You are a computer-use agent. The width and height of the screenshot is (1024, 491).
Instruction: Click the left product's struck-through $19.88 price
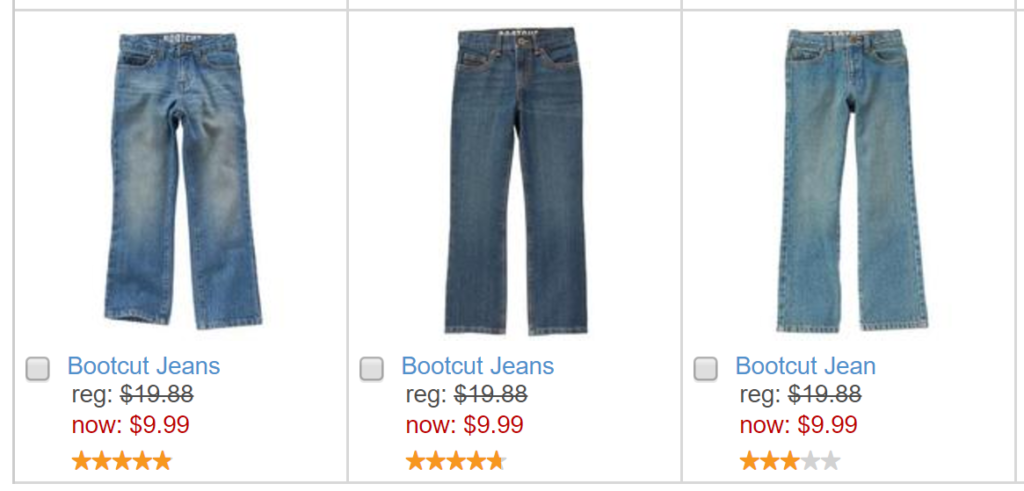pos(157,394)
